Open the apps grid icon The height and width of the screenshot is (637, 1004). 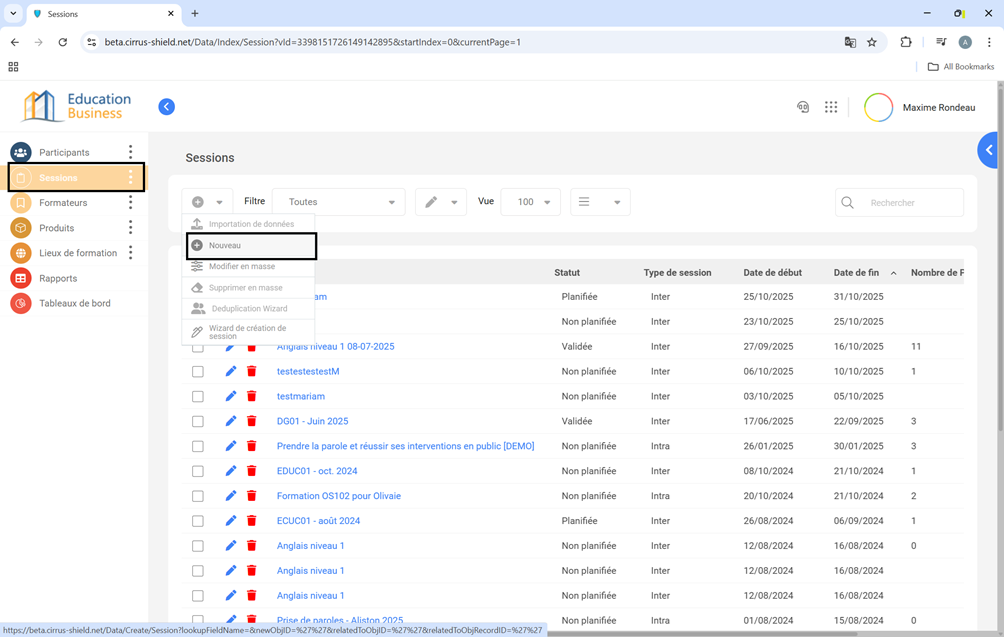pos(831,107)
